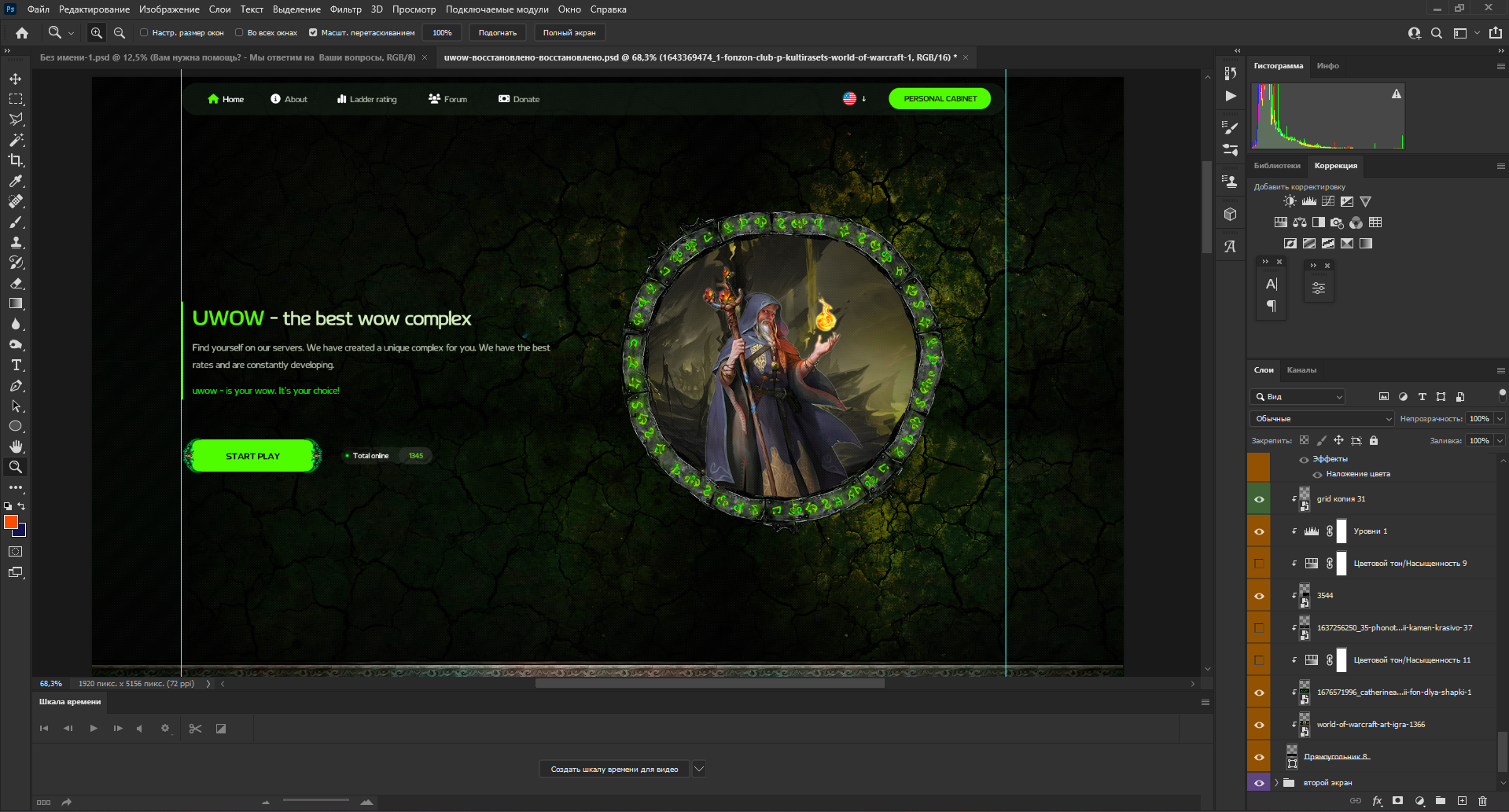The width and height of the screenshot is (1509, 812).
Task: Hide the 'grid копия 31' layer
Action: (1259, 499)
